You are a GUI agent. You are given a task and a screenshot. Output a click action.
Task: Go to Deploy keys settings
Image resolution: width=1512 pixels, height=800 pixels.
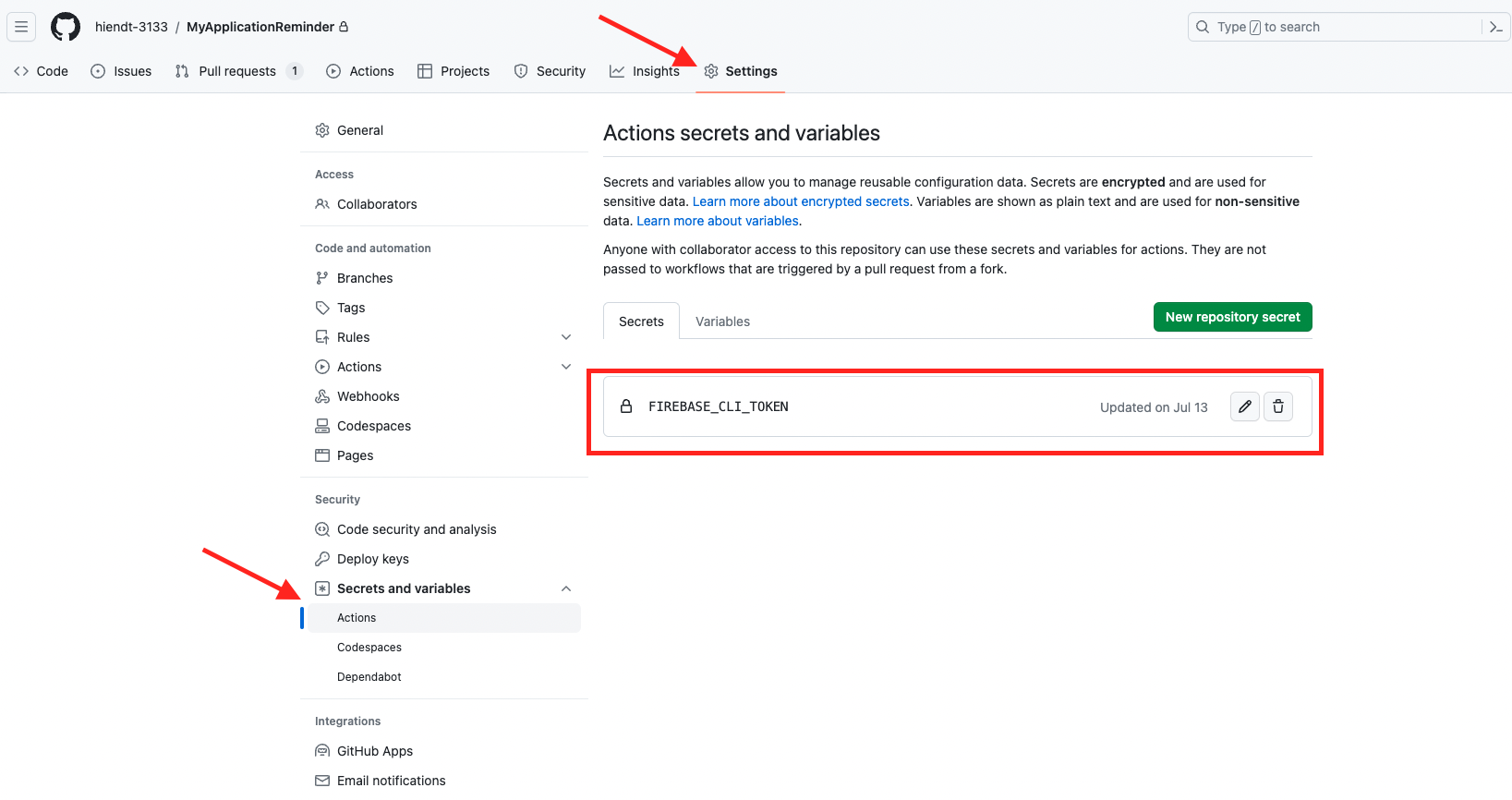(372, 559)
